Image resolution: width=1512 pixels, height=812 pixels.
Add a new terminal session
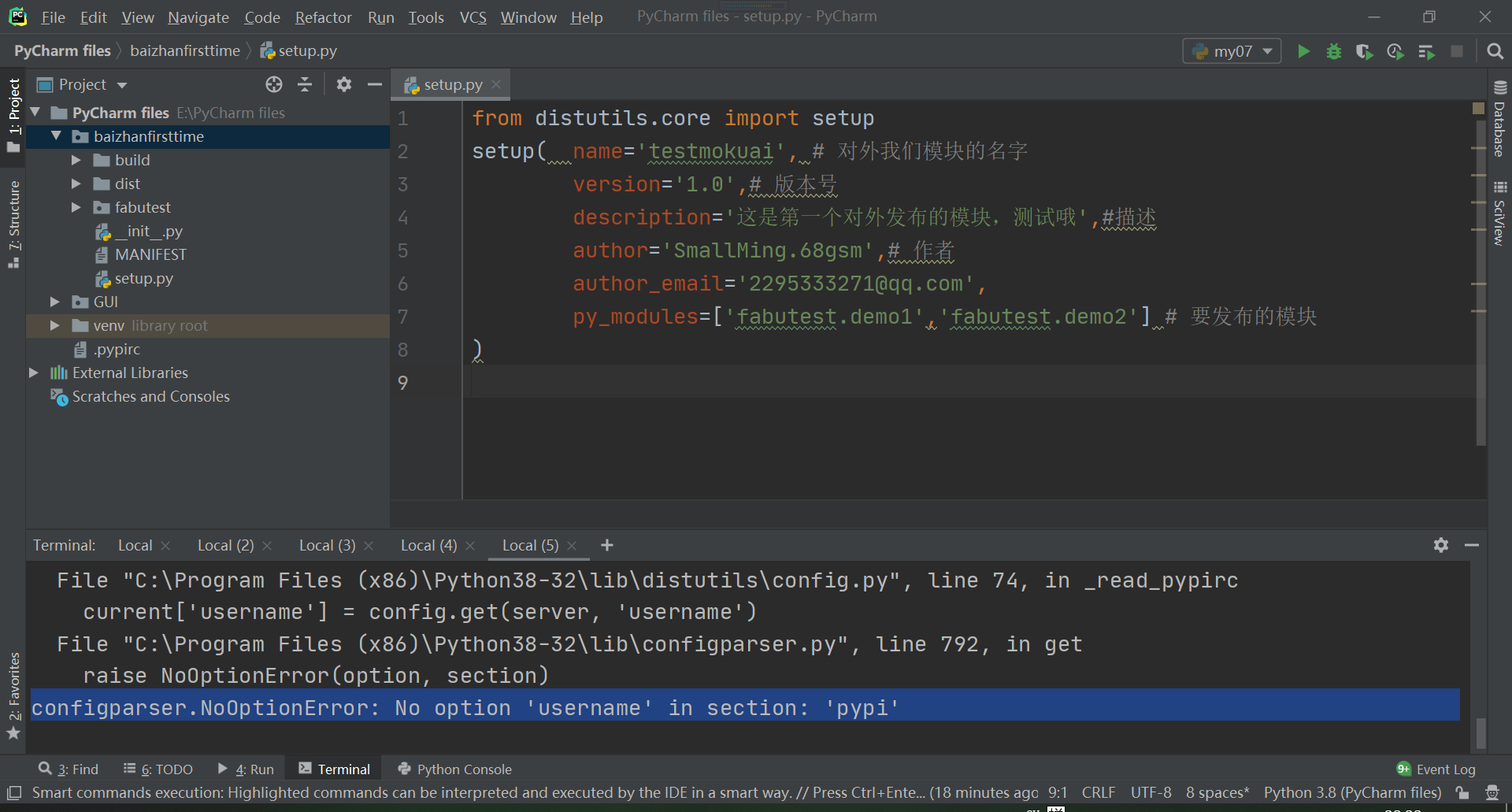point(607,545)
